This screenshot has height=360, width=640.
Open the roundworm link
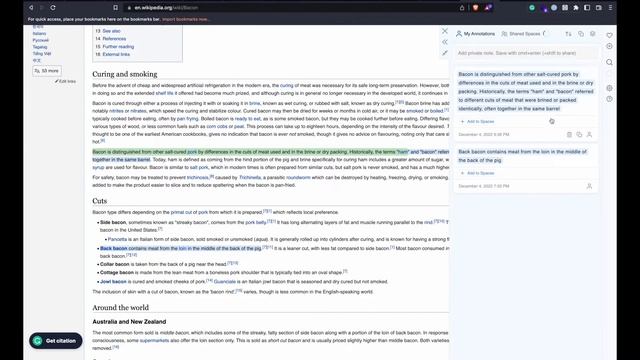298,178
